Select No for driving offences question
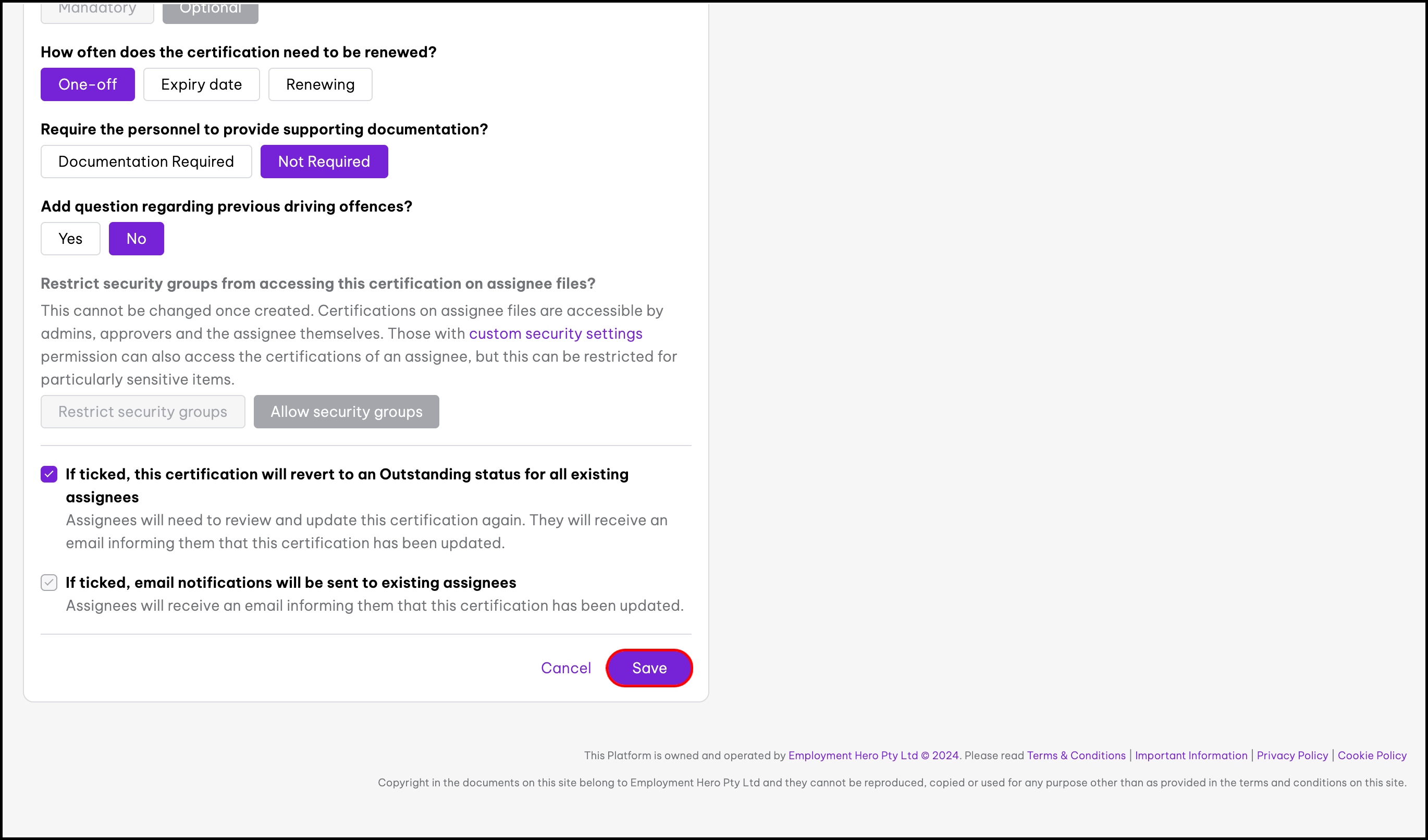This screenshot has height=840, width=1428. [136, 239]
